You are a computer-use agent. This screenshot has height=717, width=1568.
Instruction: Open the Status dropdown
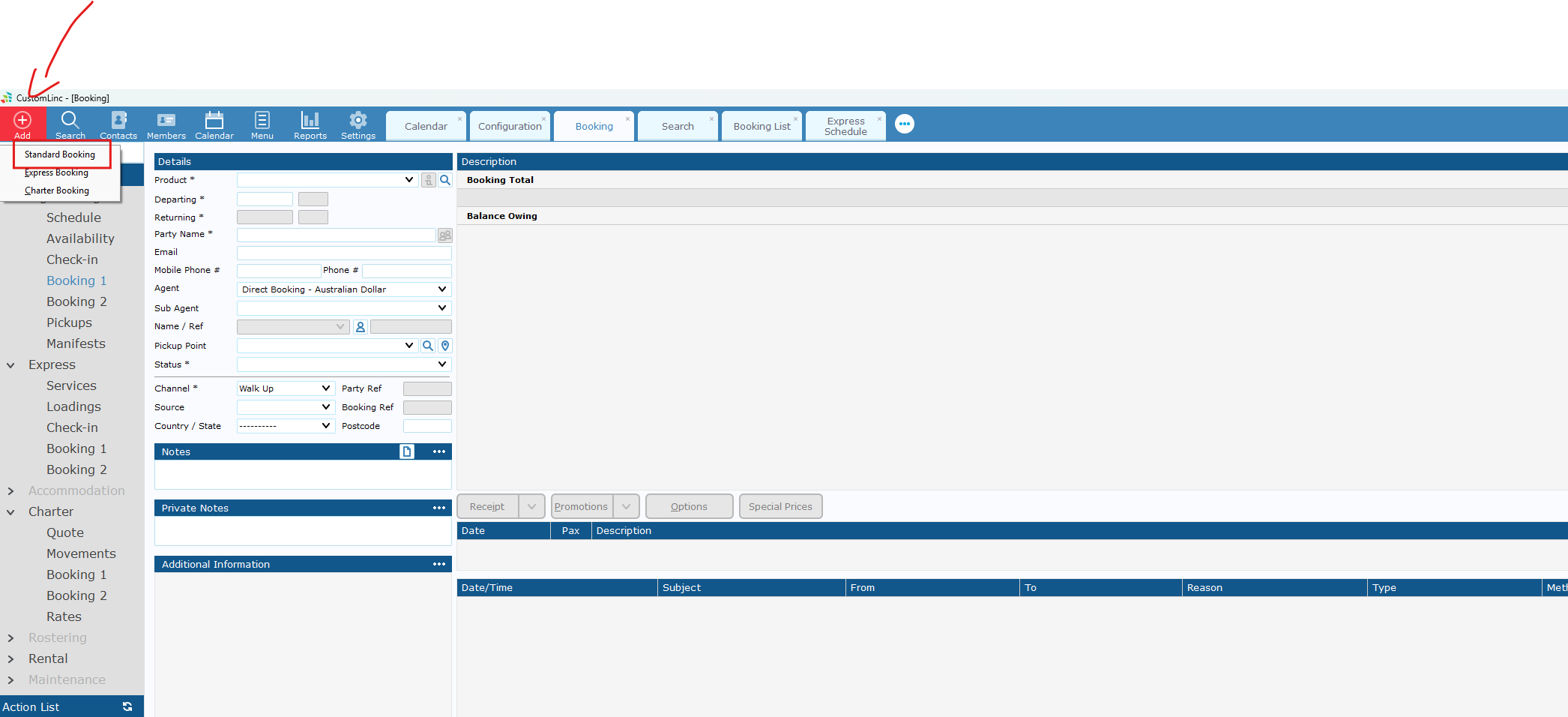point(442,364)
